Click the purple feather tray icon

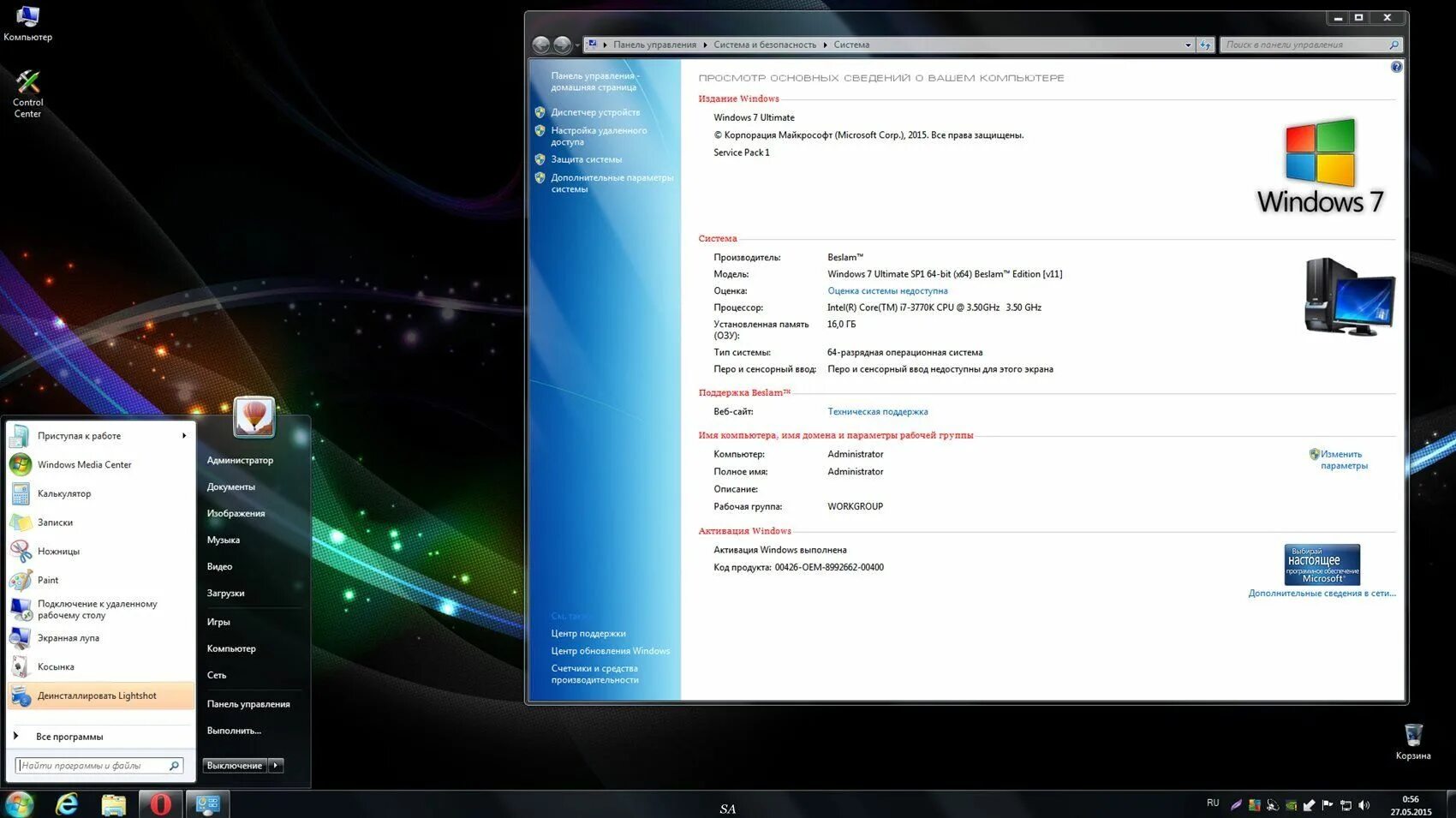pyautogui.click(x=1236, y=805)
